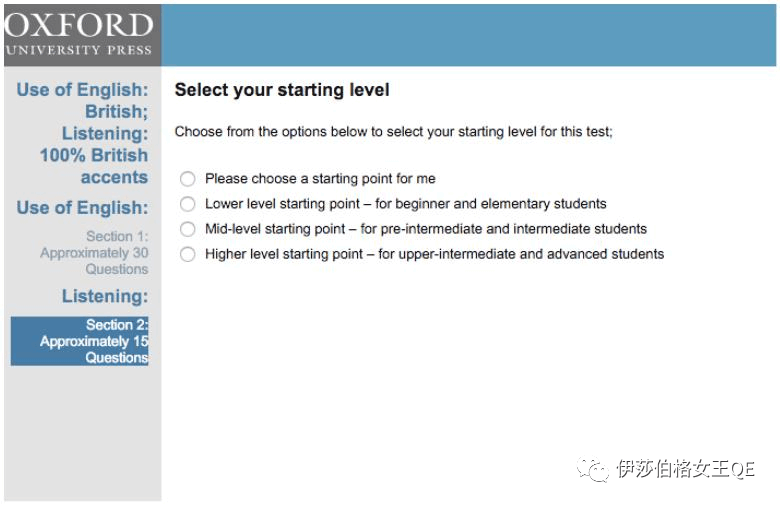
Task: Select the 'Please choose a starting point for me' radio button
Action: tap(188, 179)
